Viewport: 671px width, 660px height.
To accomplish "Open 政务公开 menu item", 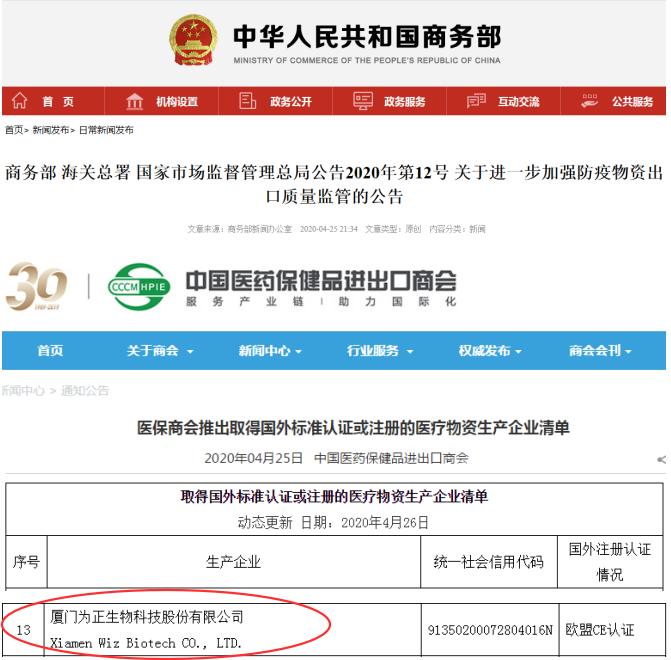I will pos(291,101).
